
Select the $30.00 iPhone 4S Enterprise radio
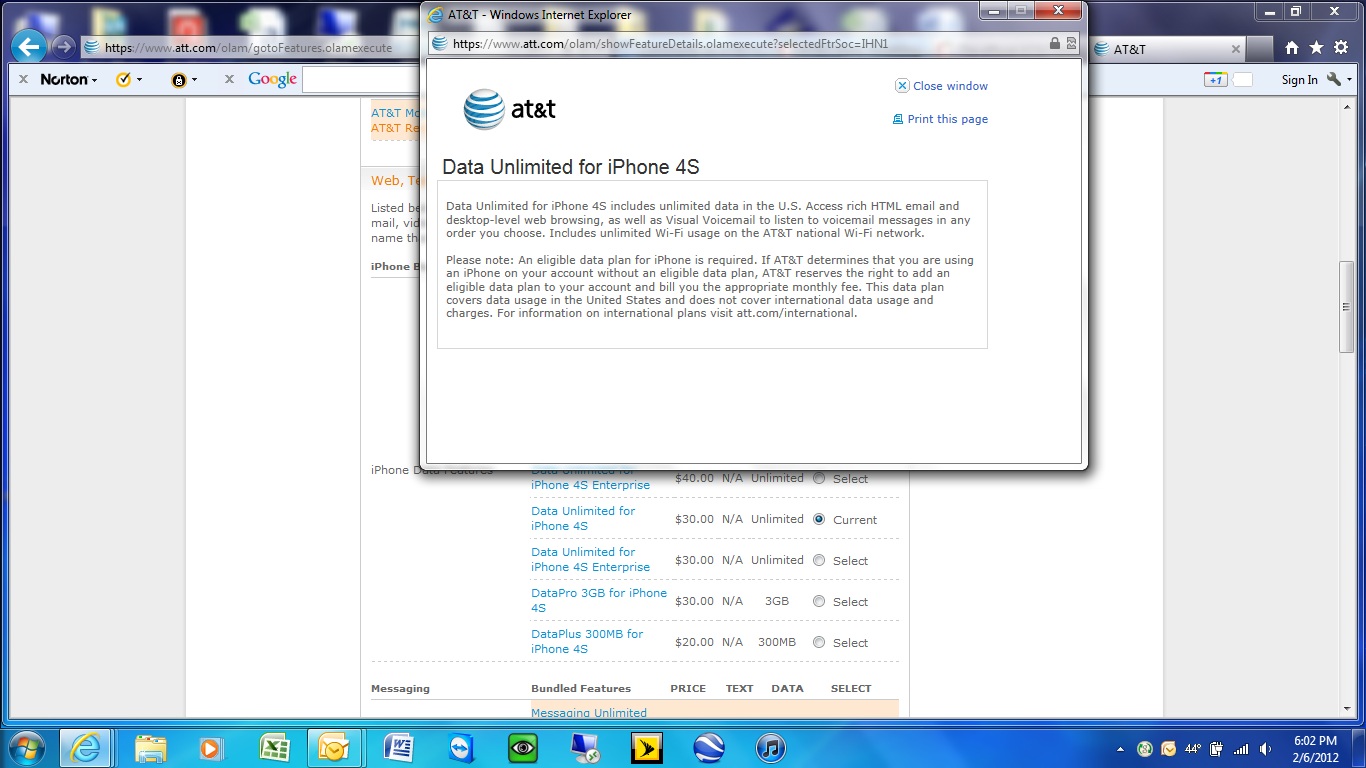pos(819,560)
